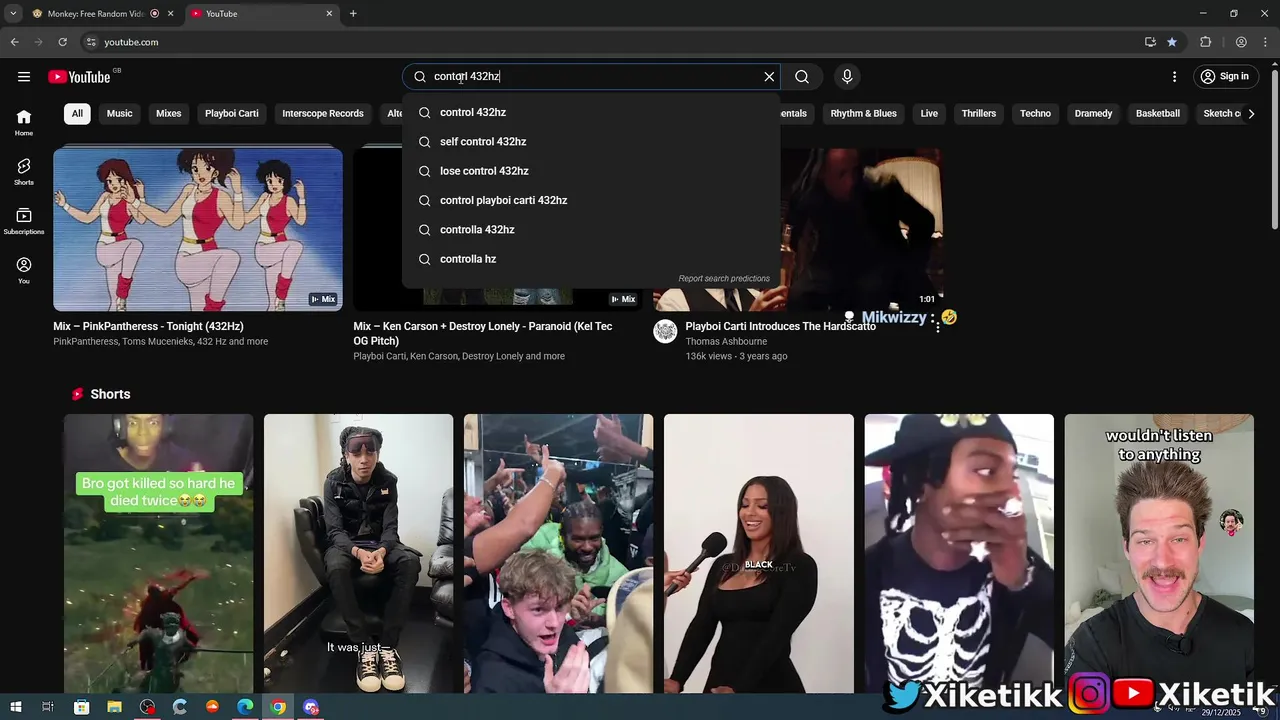The width and height of the screenshot is (1280, 720).
Task: Click 'Report search predictions' link
Action: pyautogui.click(x=724, y=279)
